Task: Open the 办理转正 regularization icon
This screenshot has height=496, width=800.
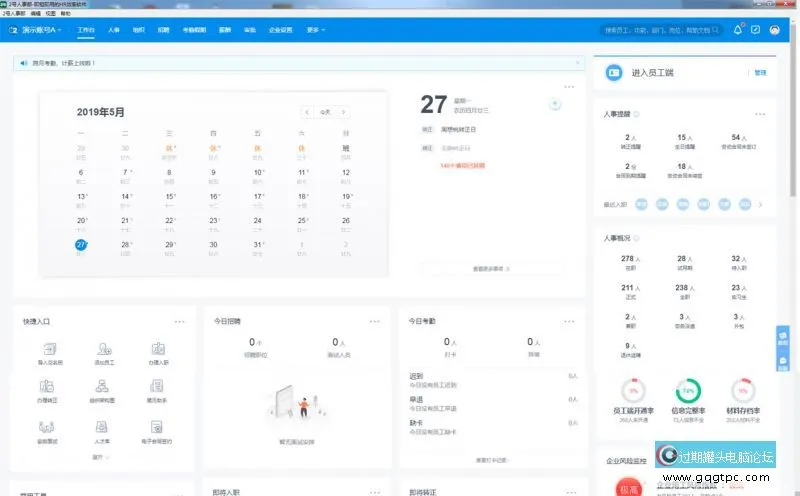Action: point(46,386)
